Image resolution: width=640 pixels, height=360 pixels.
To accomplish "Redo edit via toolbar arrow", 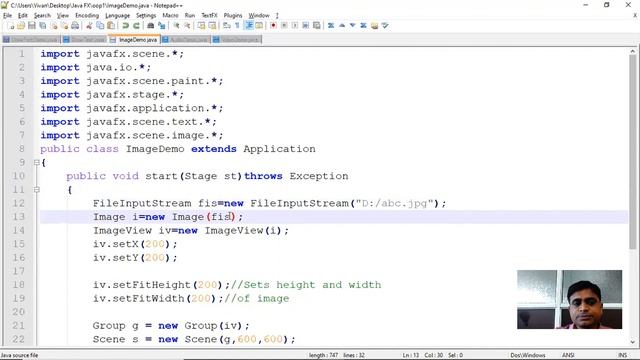I will pos(136,26).
